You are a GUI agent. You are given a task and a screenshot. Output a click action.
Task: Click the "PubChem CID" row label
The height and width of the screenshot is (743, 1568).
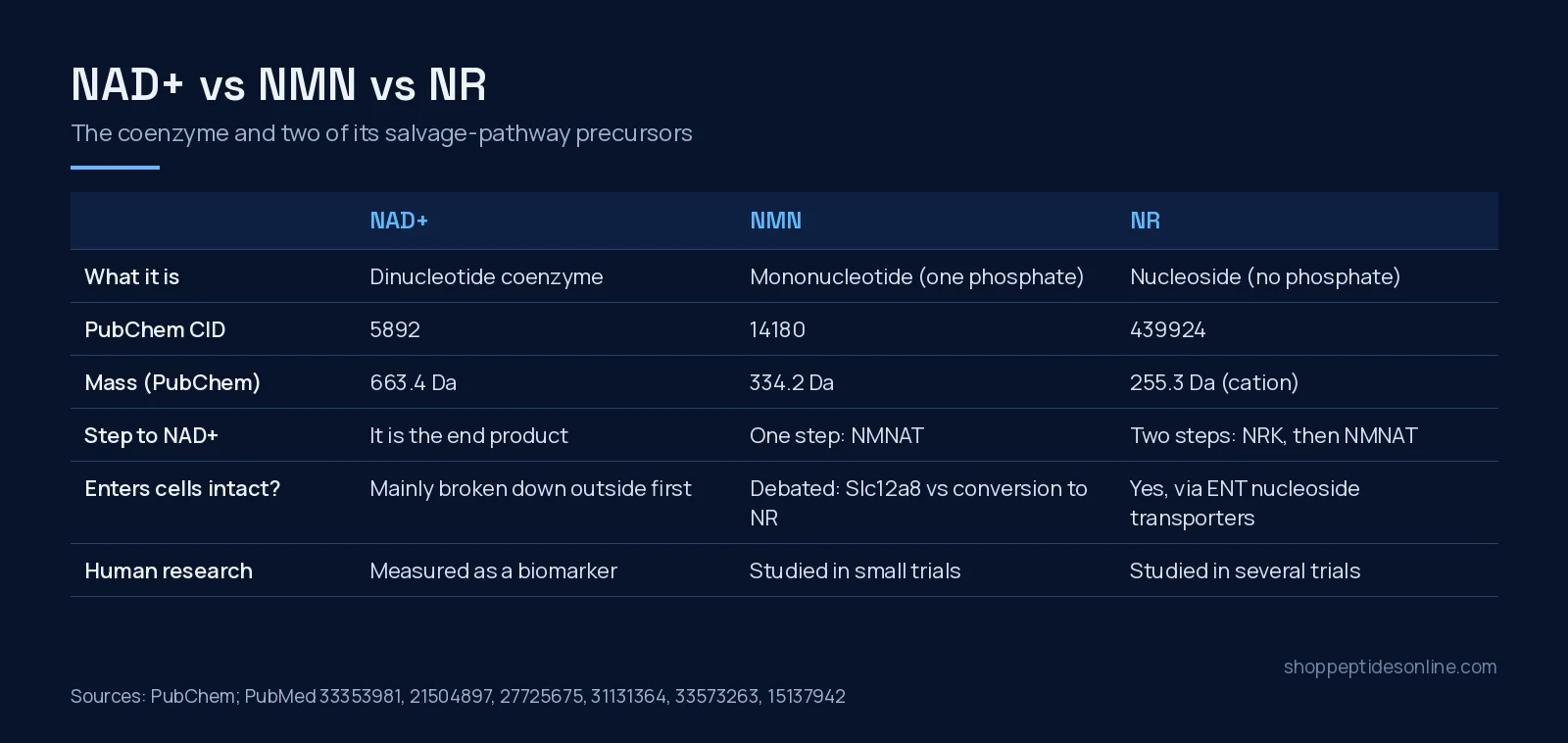coord(155,330)
